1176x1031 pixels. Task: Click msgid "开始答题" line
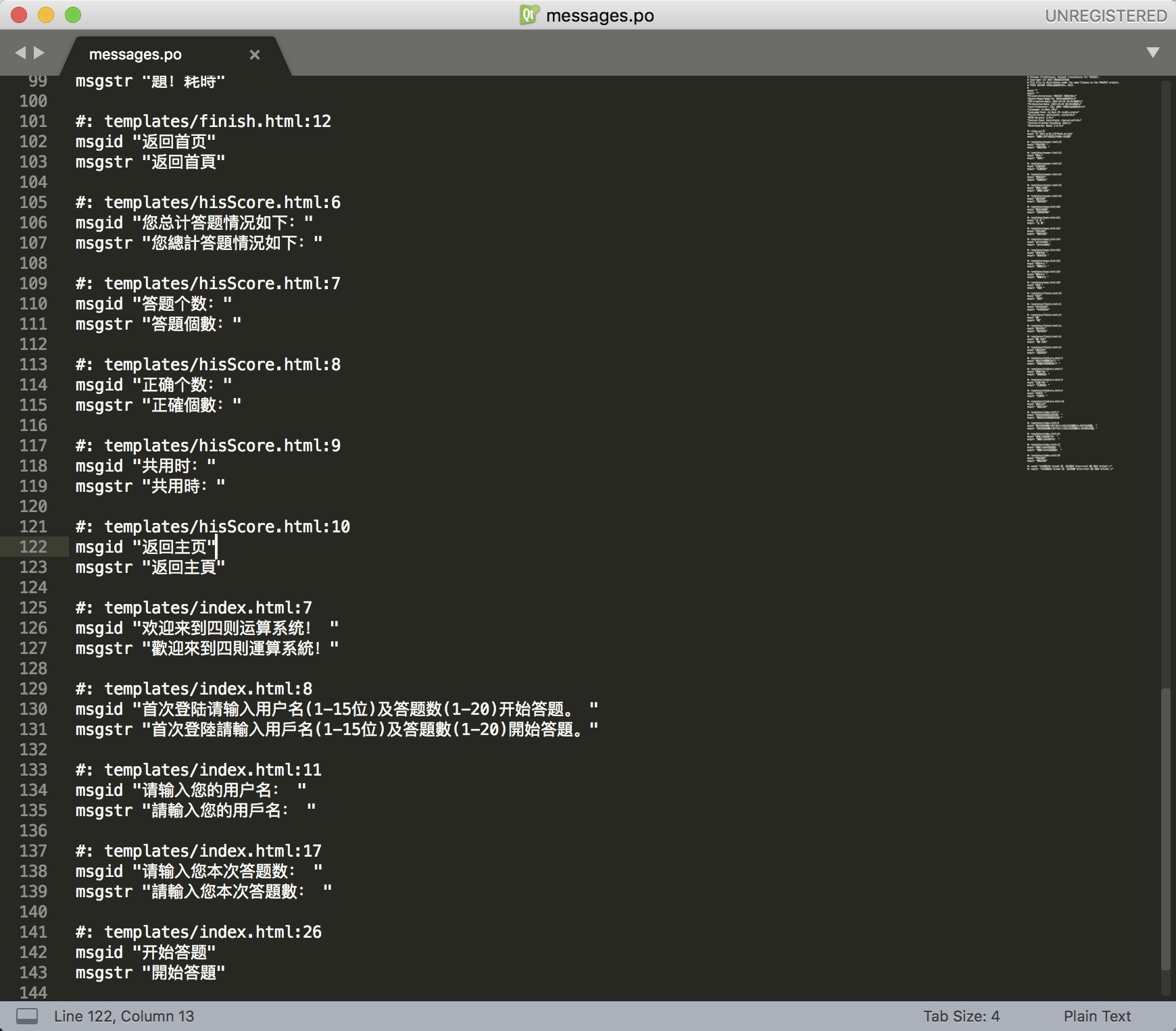[x=145, y=953]
